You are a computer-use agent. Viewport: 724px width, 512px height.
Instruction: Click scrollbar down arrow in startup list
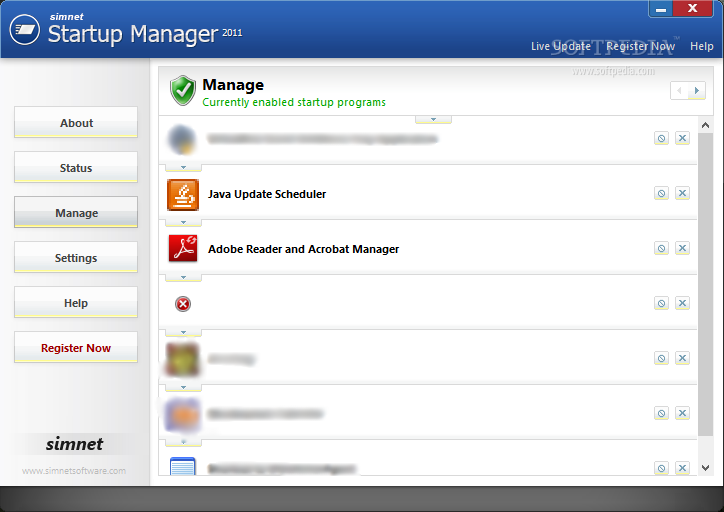click(x=705, y=468)
